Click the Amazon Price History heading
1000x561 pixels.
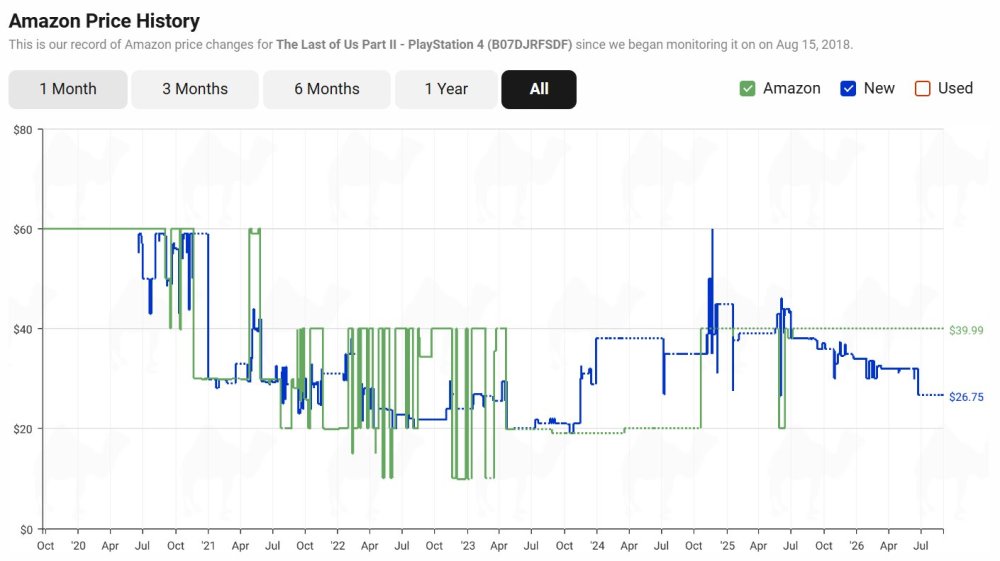click(x=104, y=21)
